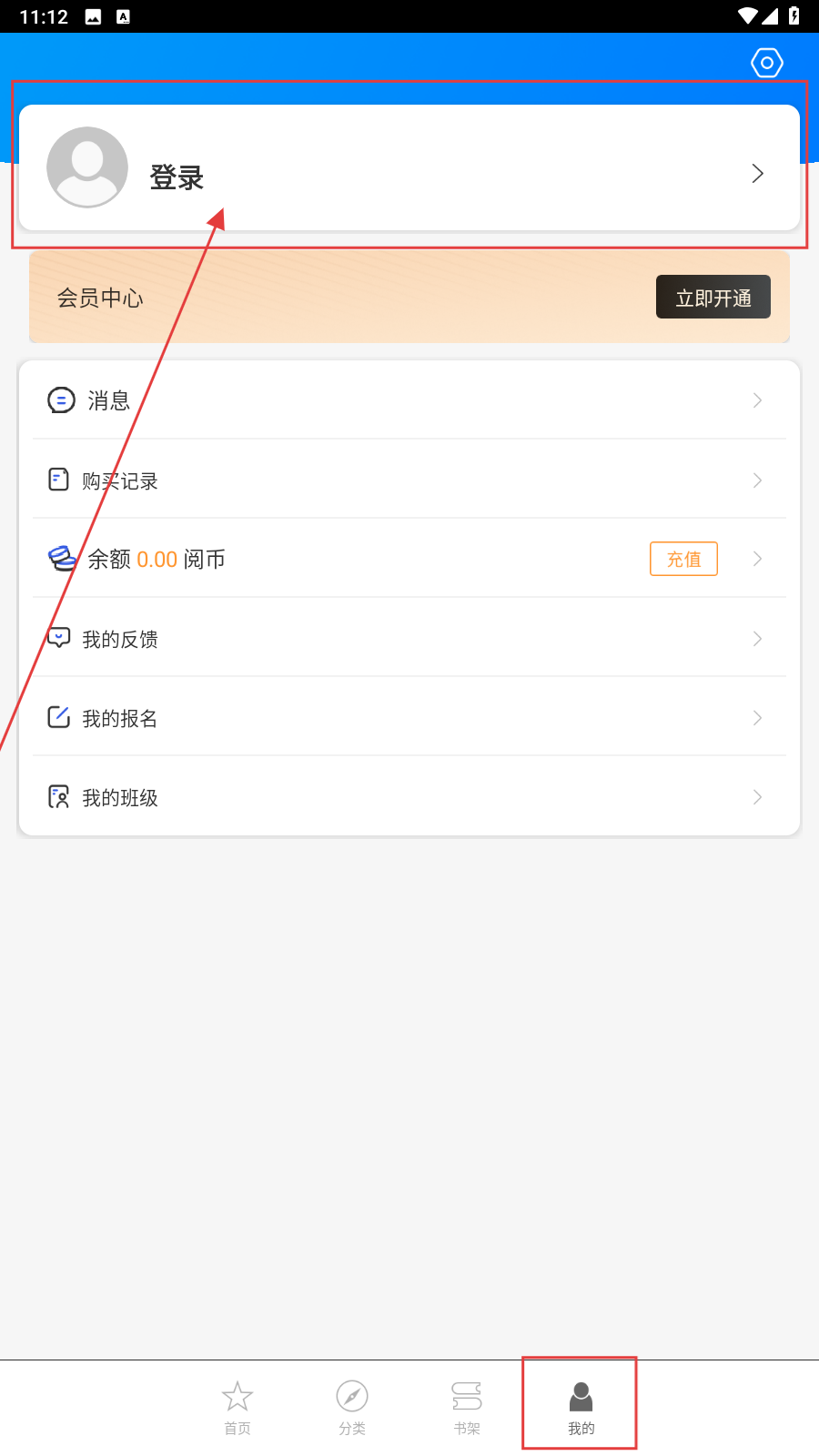Screen dimensions: 819x1456
Task: Click the 消息 chat bubble icon
Action: pyautogui.click(x=61, y=400)
